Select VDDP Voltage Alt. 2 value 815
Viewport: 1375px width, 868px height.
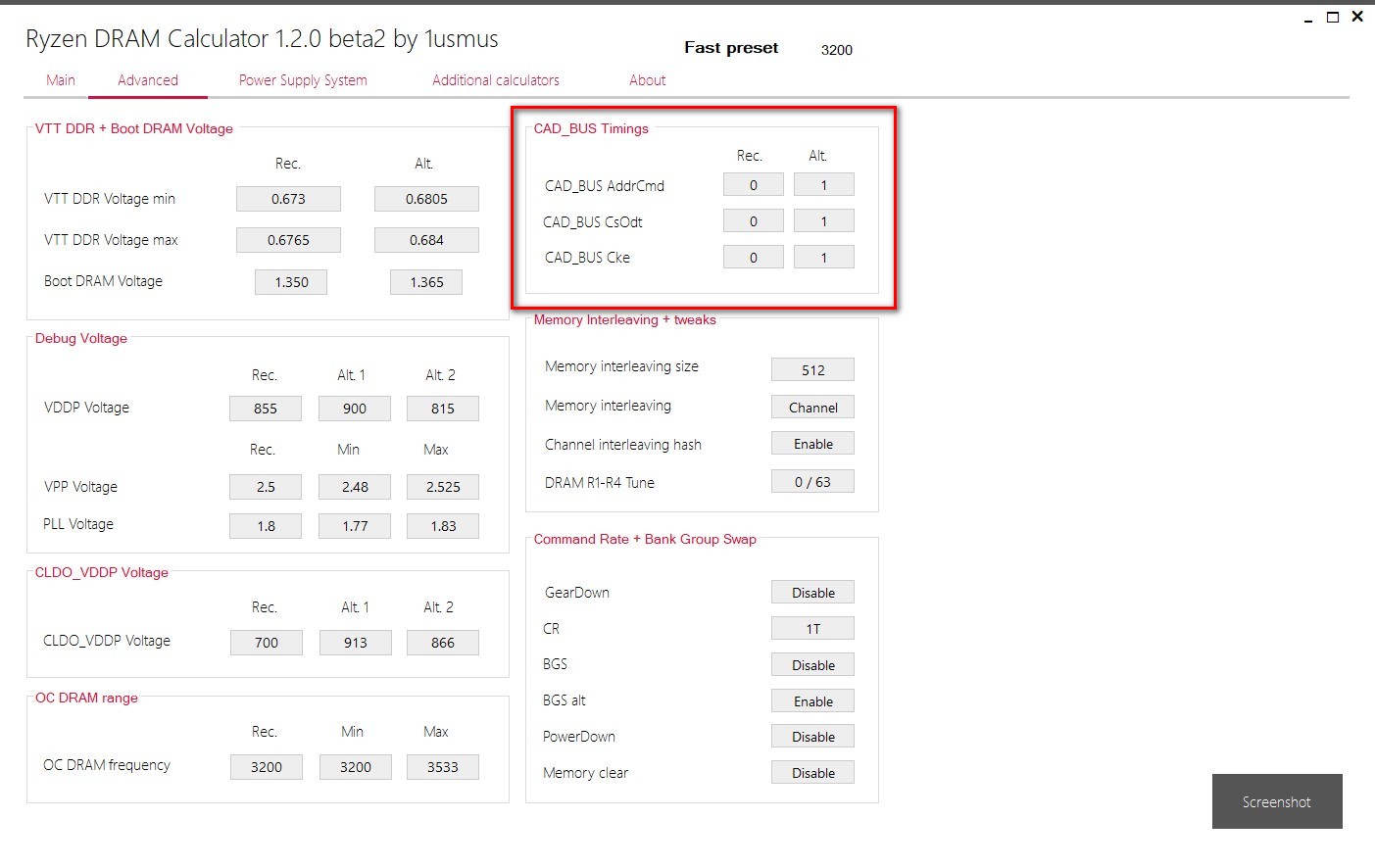click(443, 409)
